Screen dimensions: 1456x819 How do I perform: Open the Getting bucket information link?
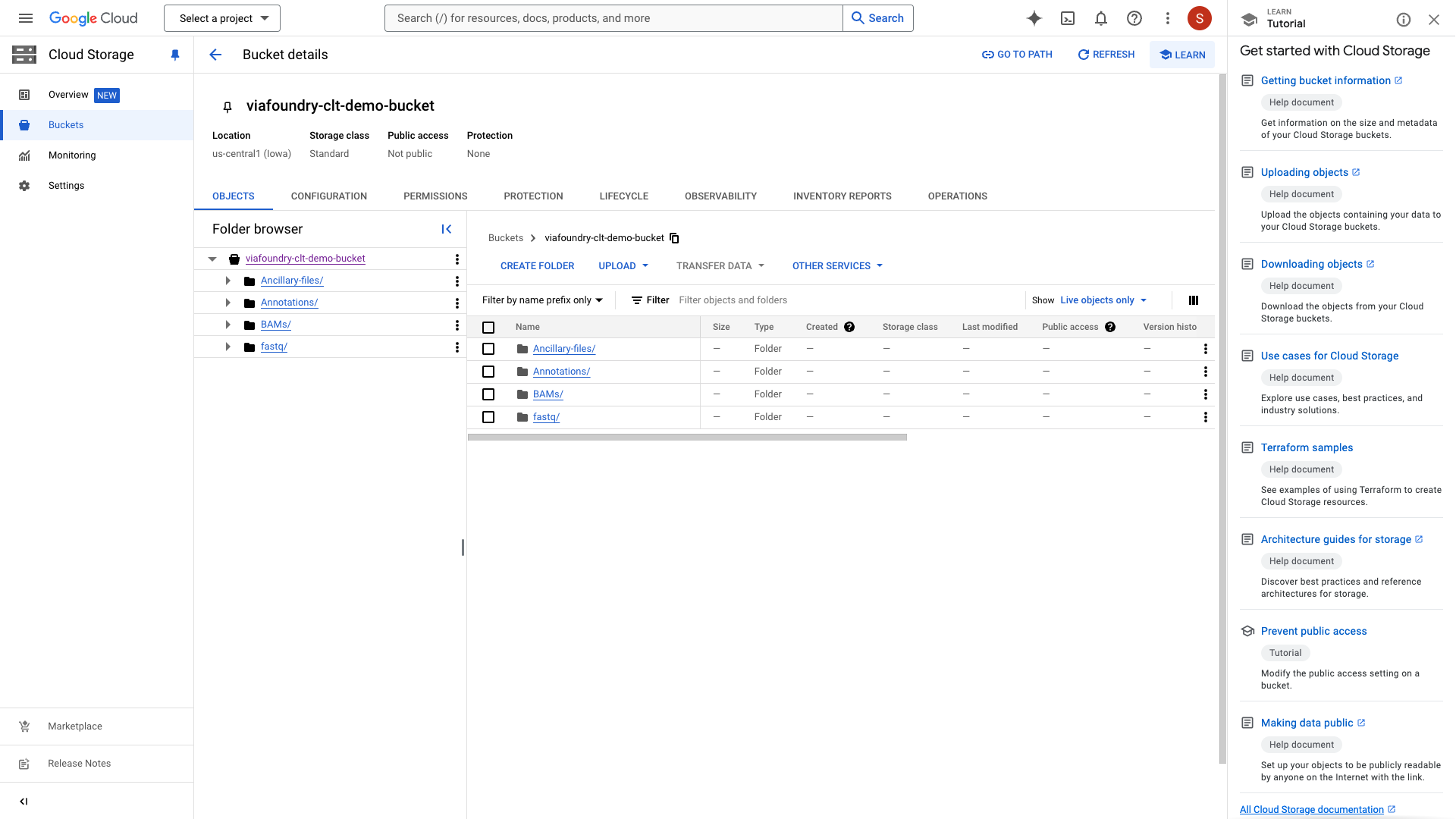coord(1331,80)
